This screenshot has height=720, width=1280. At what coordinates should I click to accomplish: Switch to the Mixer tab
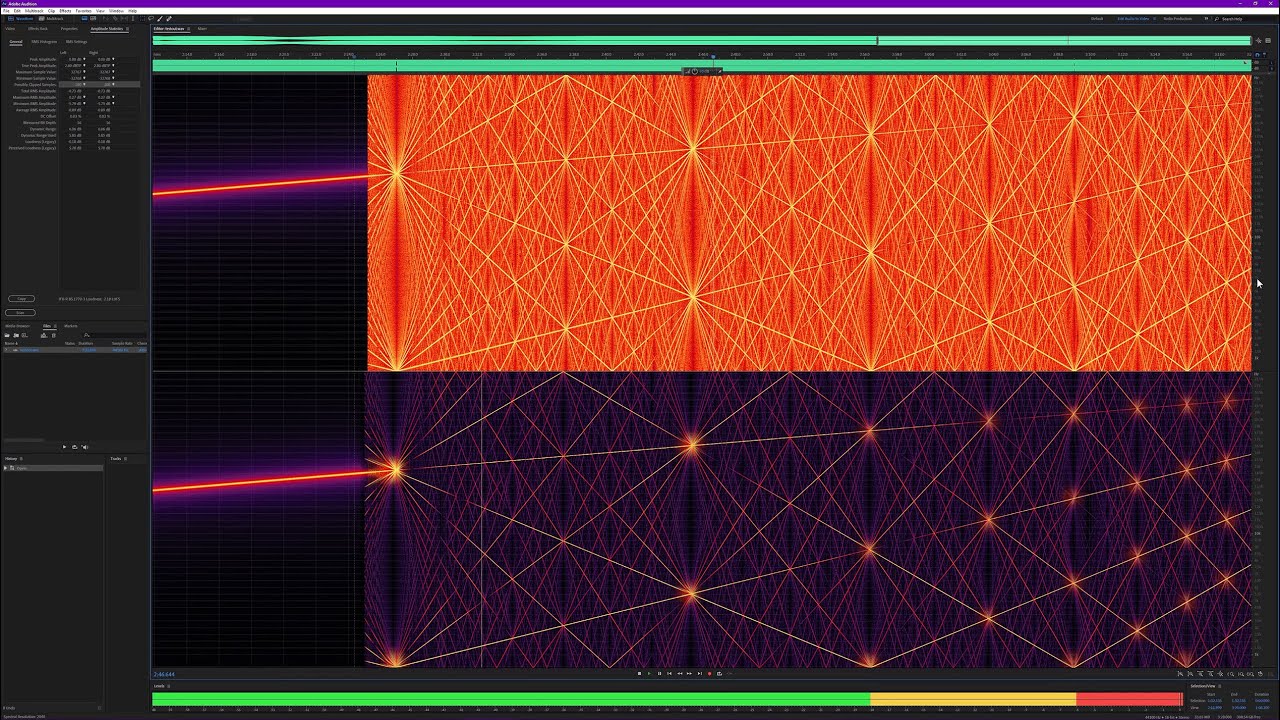tap(202, 28)
